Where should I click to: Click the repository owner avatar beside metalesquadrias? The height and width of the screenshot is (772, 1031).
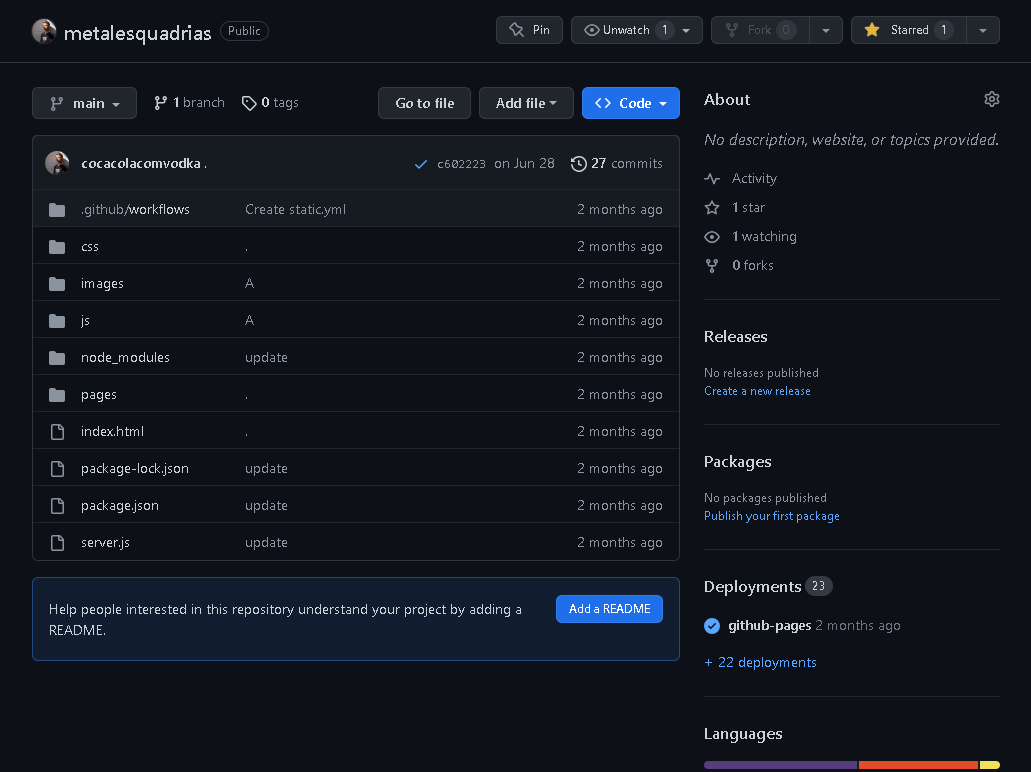(44, 31)
